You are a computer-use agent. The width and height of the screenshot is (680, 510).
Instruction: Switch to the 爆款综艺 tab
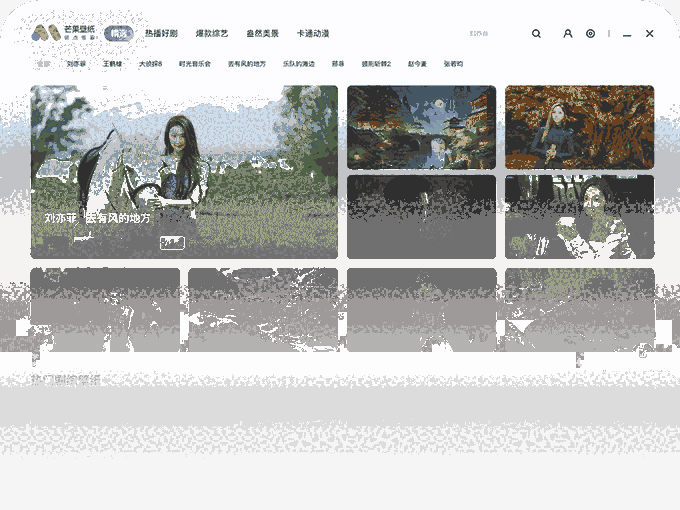click(x=212, y=33)
